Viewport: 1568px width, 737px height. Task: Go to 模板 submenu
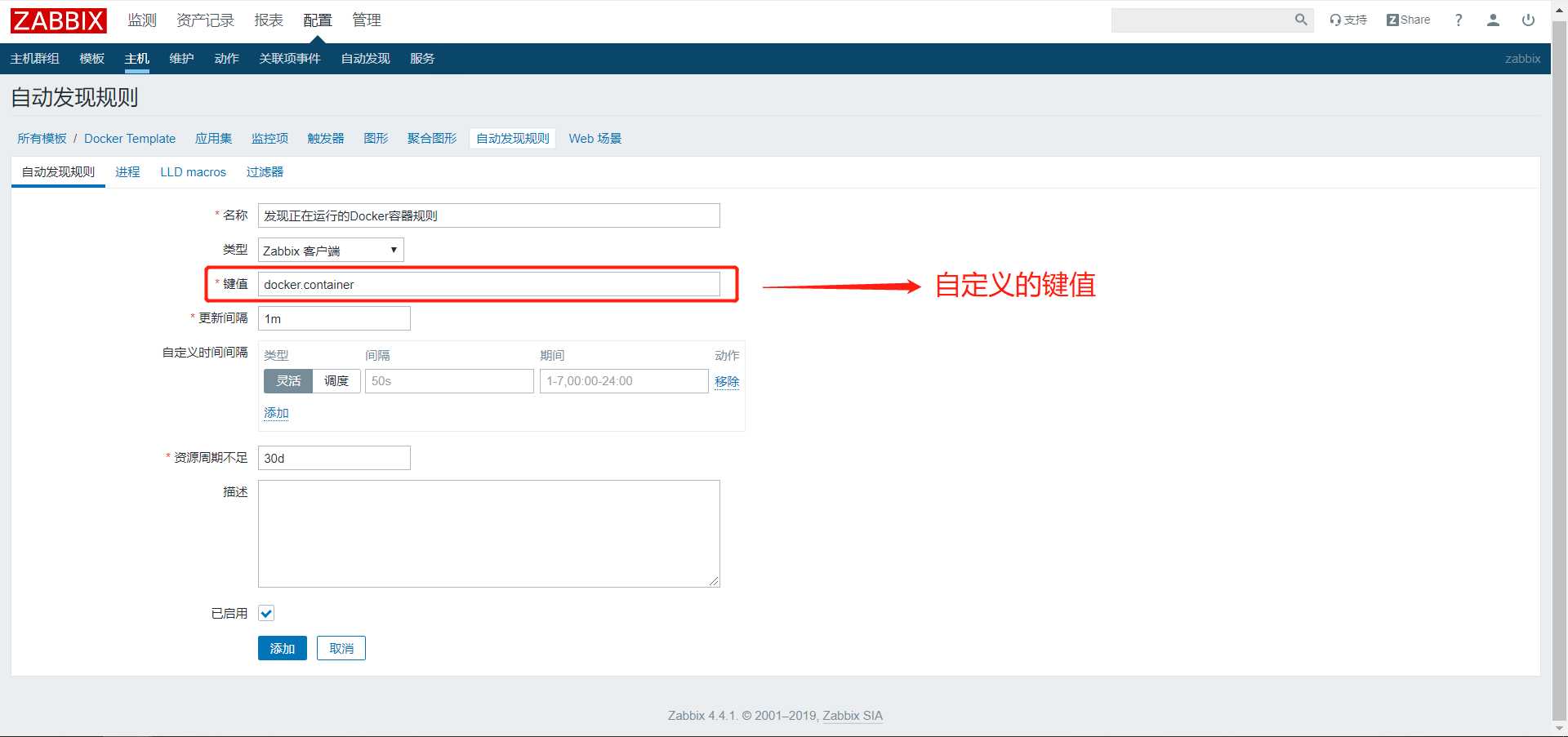point(92,59)
